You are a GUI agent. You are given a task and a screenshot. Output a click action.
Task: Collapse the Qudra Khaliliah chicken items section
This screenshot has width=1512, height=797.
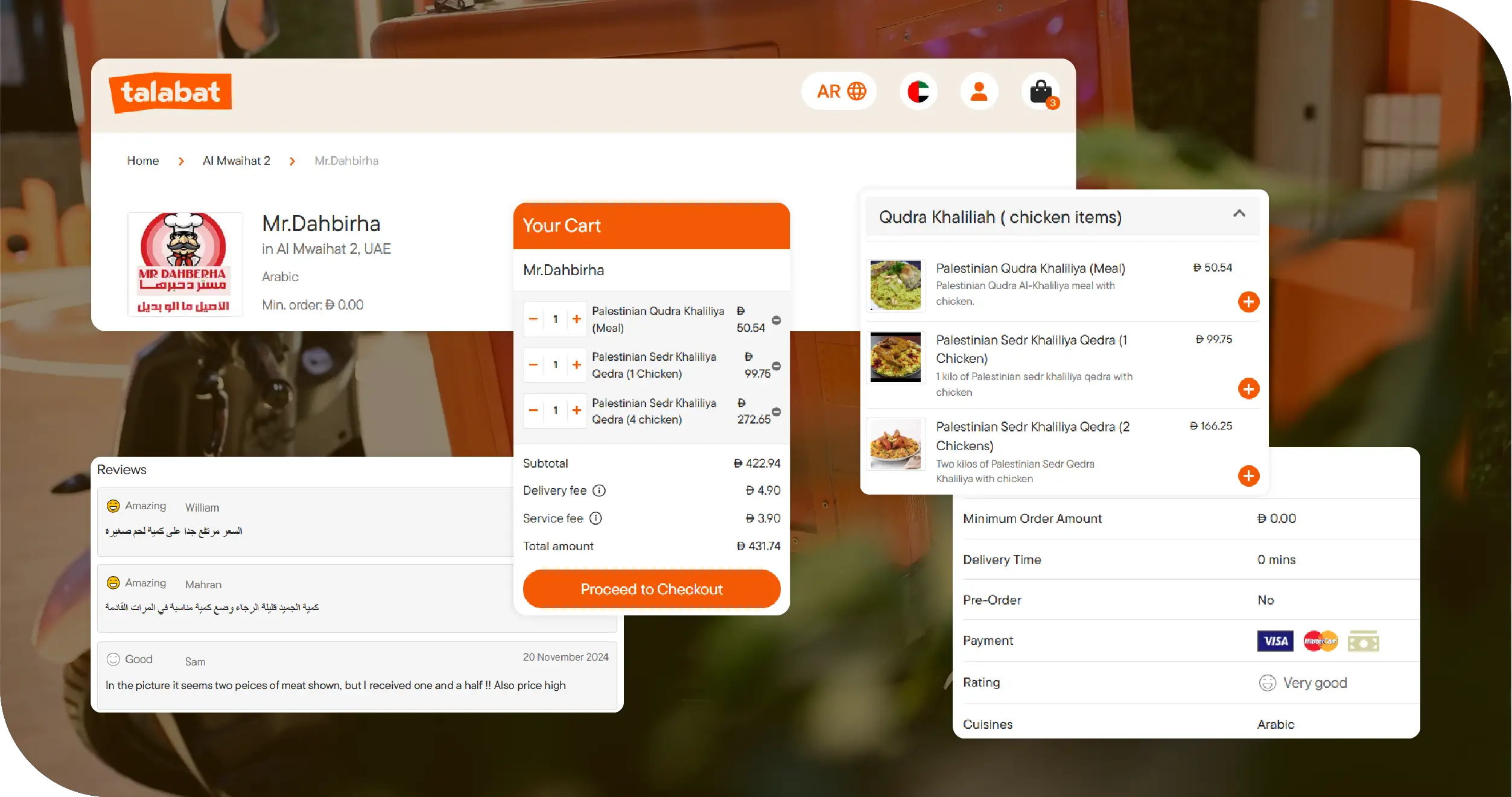coord(1240,214)
